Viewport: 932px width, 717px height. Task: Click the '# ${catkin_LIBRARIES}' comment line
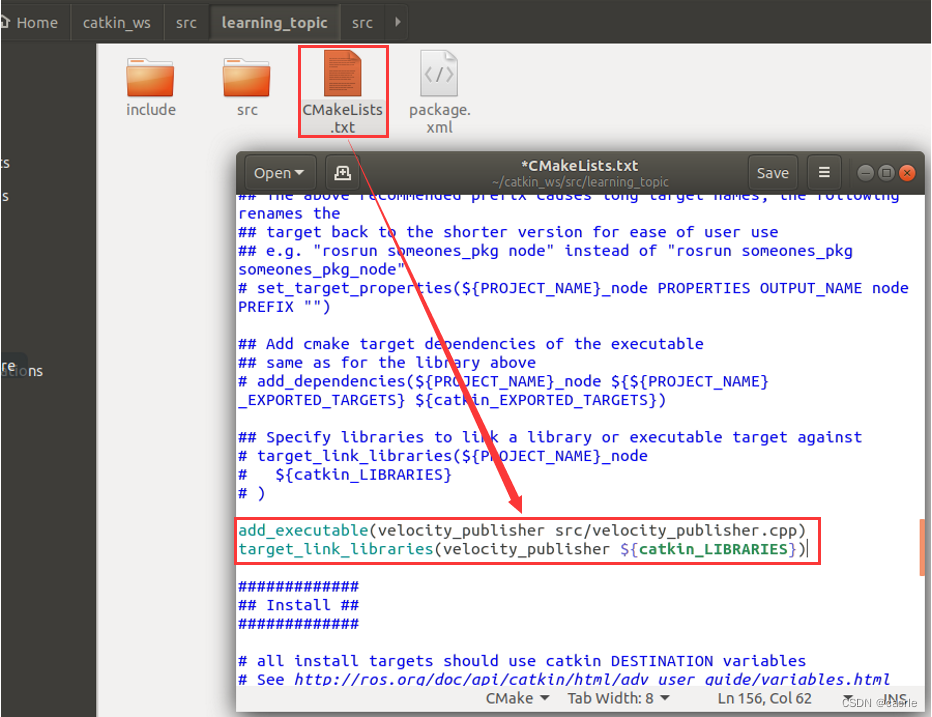(x=345, y=474)
